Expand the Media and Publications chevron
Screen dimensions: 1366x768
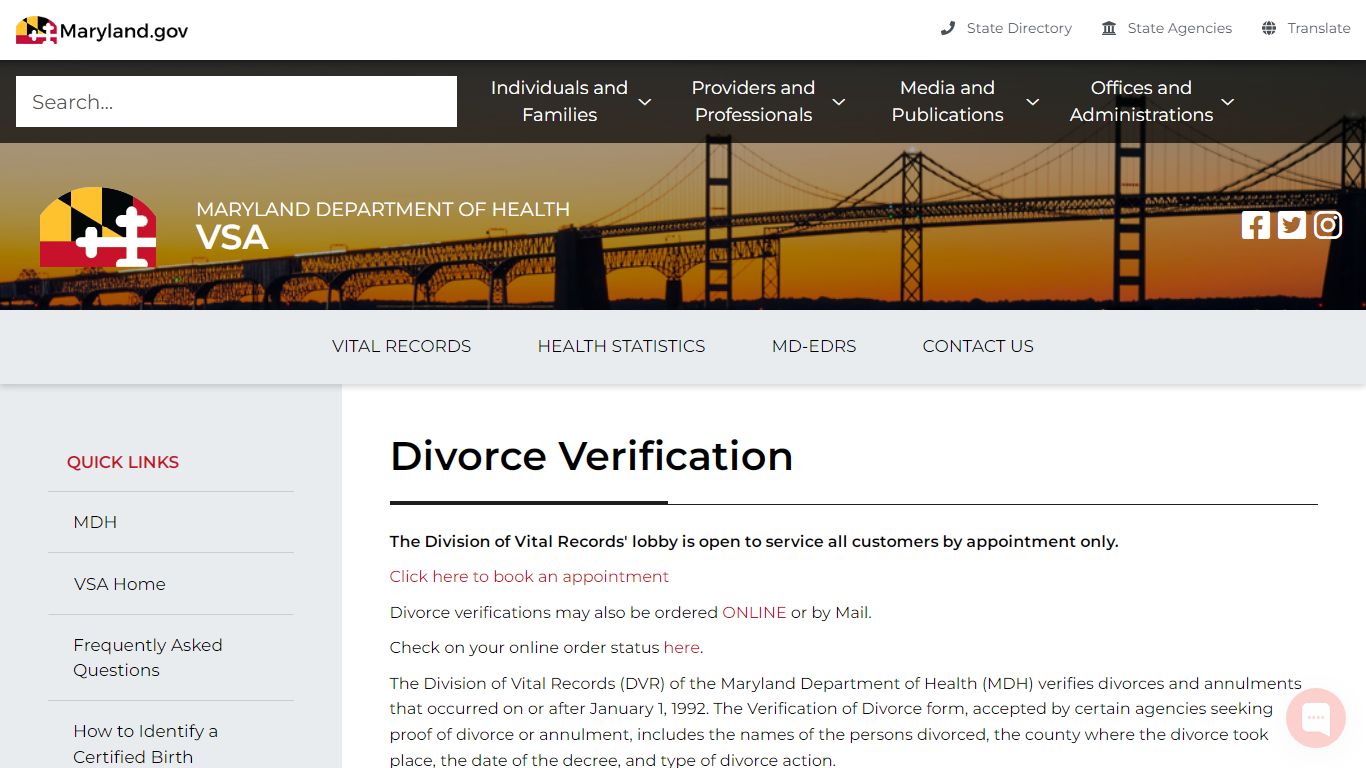coord(1033,102)
